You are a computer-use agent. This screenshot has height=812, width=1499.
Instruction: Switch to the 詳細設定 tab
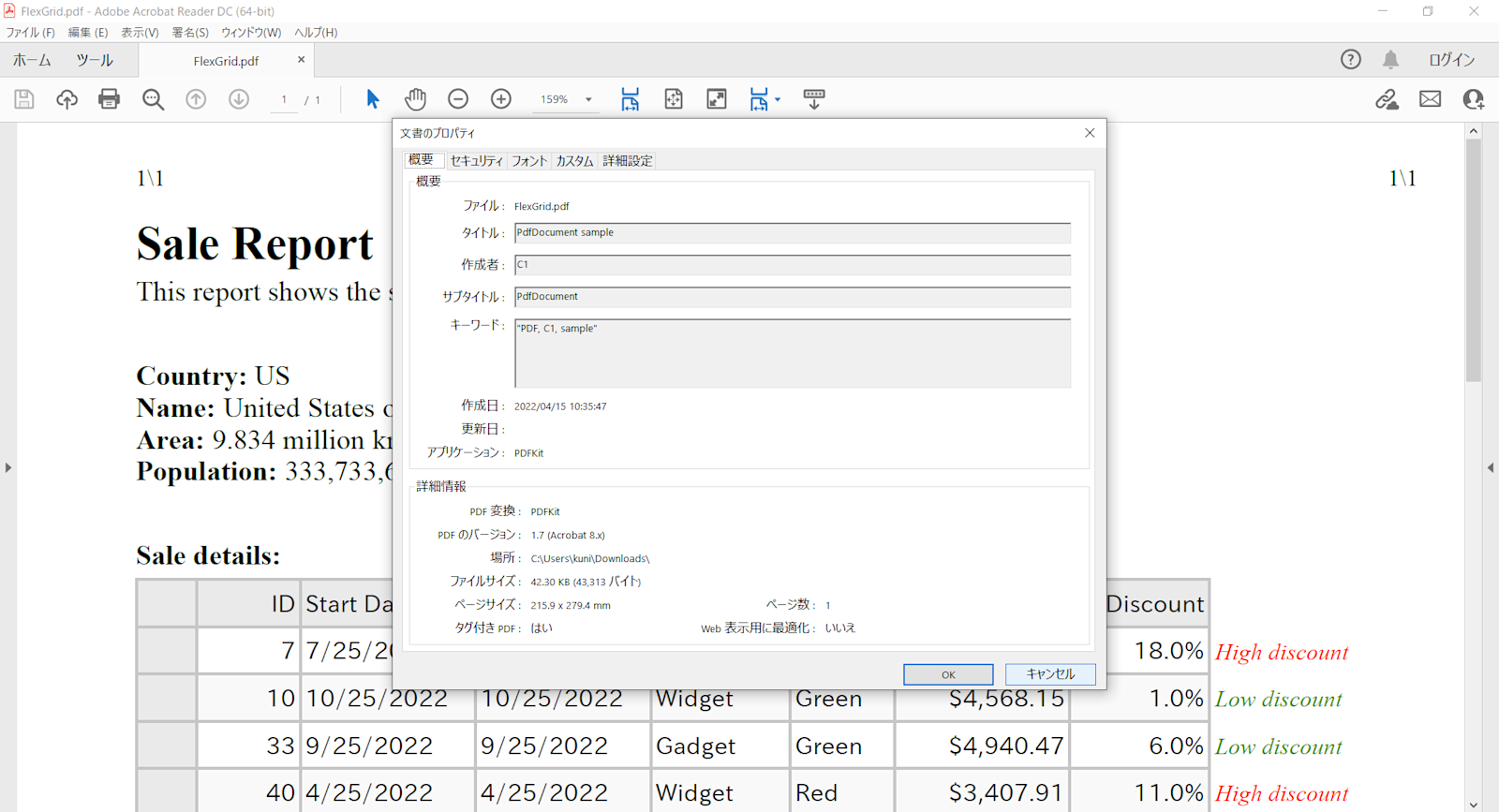[627, 161]
